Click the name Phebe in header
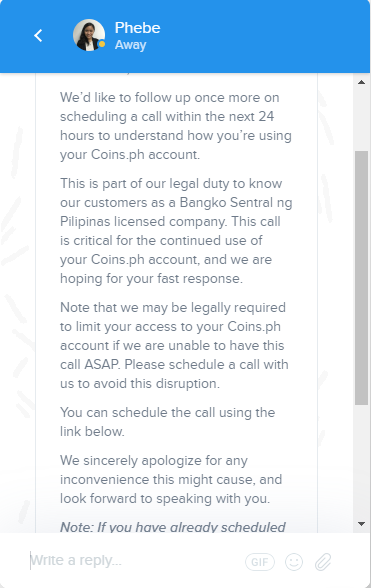 point(137,28)
